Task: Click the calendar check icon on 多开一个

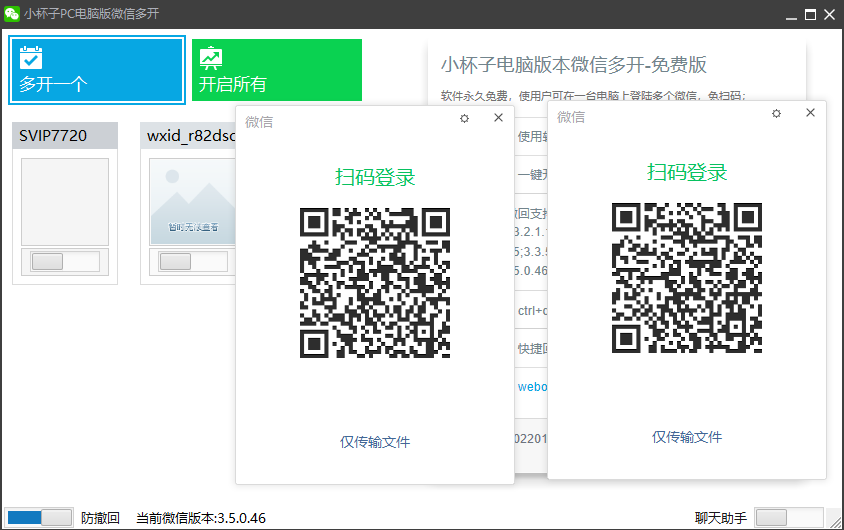Action: 31,58
